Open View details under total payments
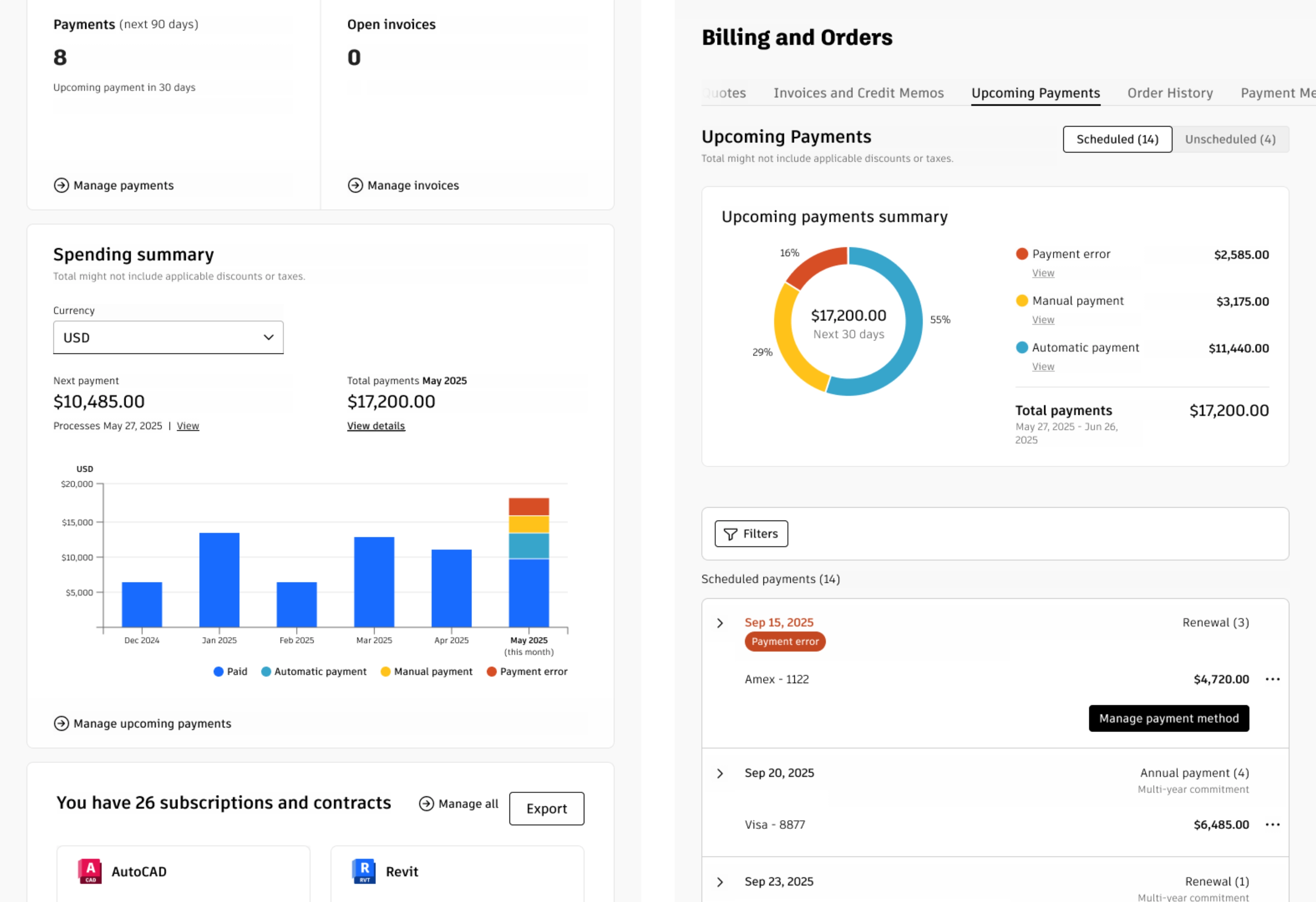 click(375, 425)
